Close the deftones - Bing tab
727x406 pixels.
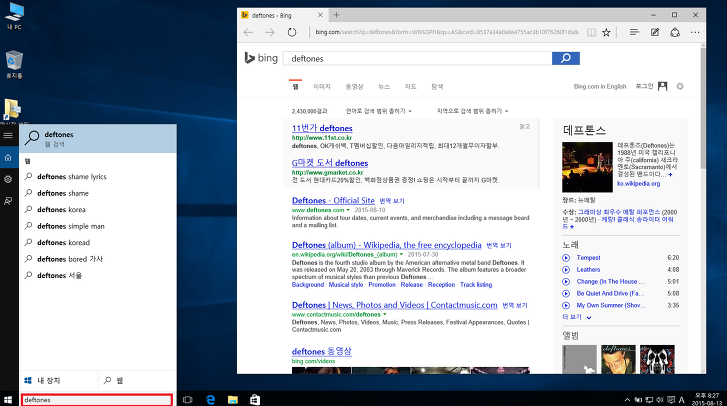tap(320, 15)
